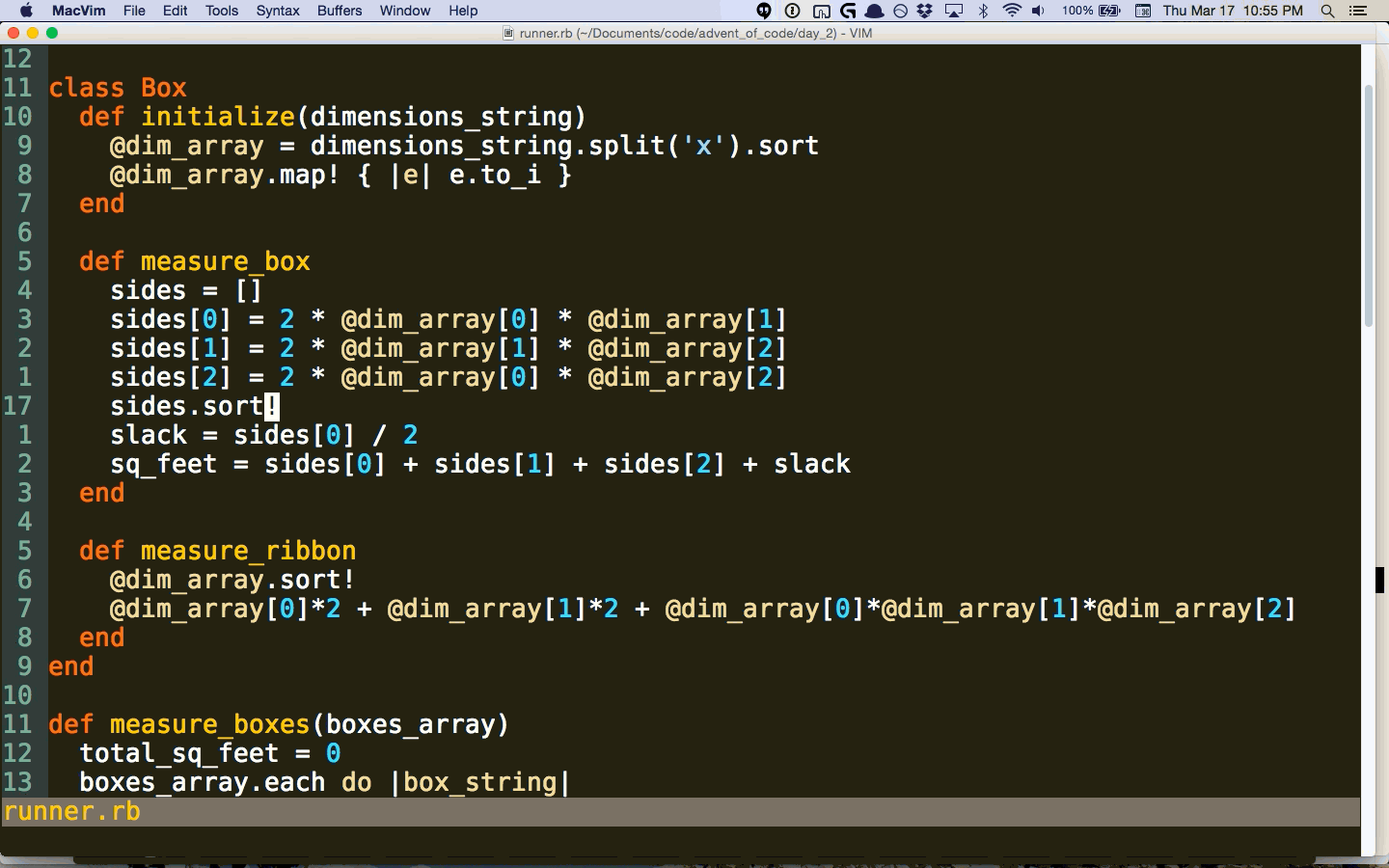Click the vertical scrollbar thumb
The image size is (1389, 868).
point(1368,205)
